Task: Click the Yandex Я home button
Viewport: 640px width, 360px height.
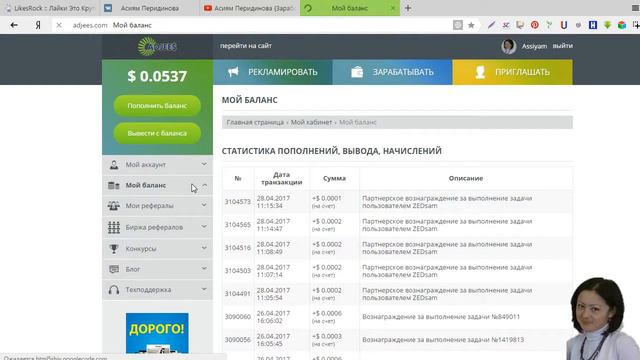Action: click(38, 25)
